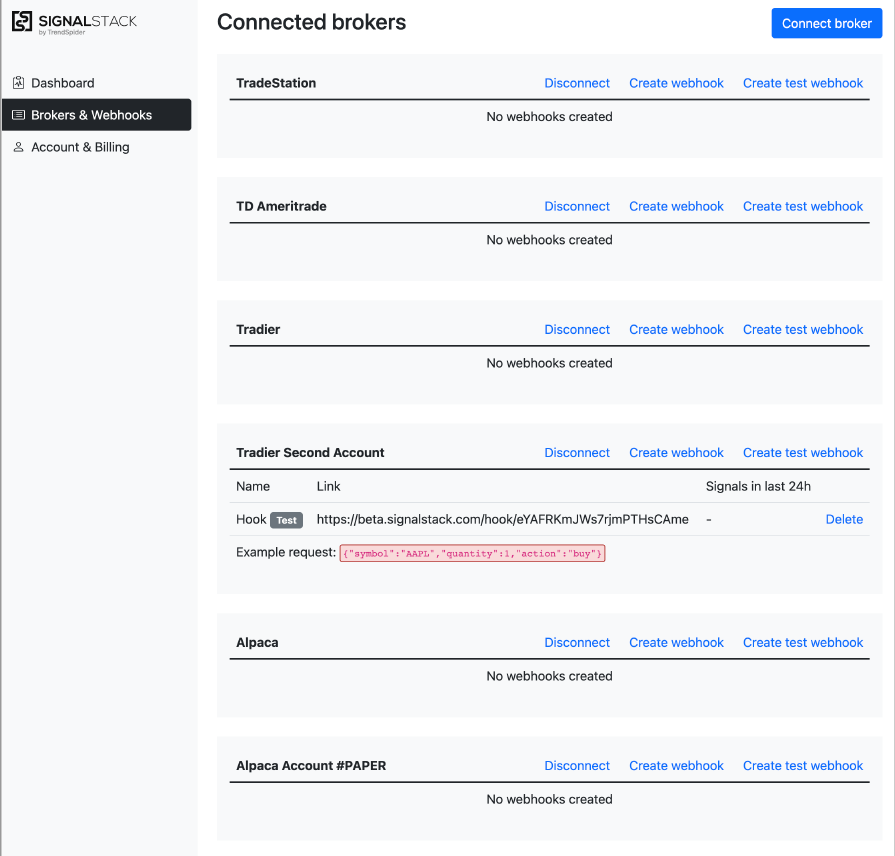Create test webhook for Alpaca
The height and width of the screenshot is (856, 895).
coord(803,642)
